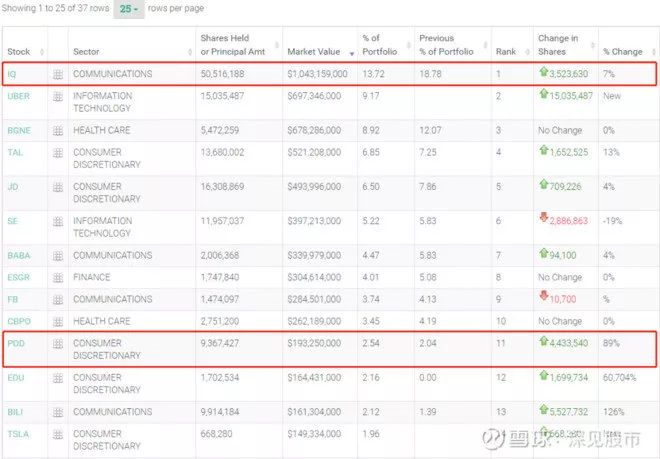The width and height of the screenshot is (660, 459).
Task: Sort by the Rank column header
Action: pos(512,52)
